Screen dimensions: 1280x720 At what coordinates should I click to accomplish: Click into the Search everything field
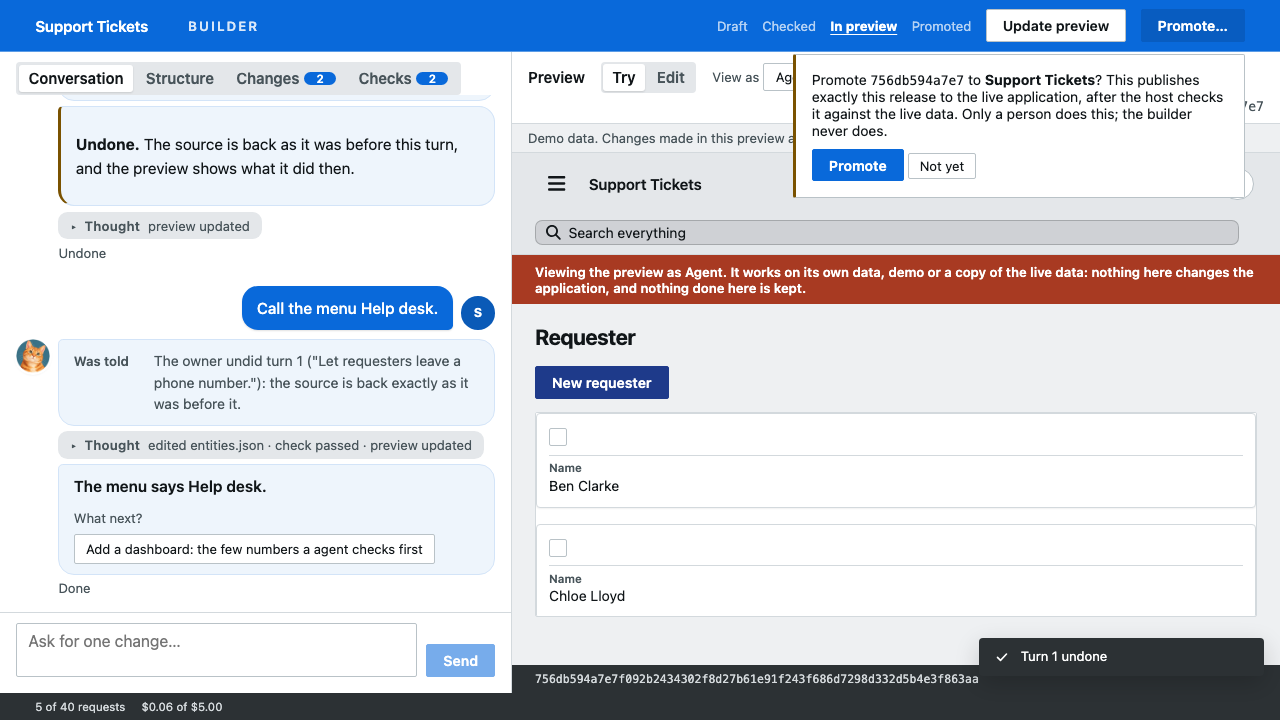887,233
